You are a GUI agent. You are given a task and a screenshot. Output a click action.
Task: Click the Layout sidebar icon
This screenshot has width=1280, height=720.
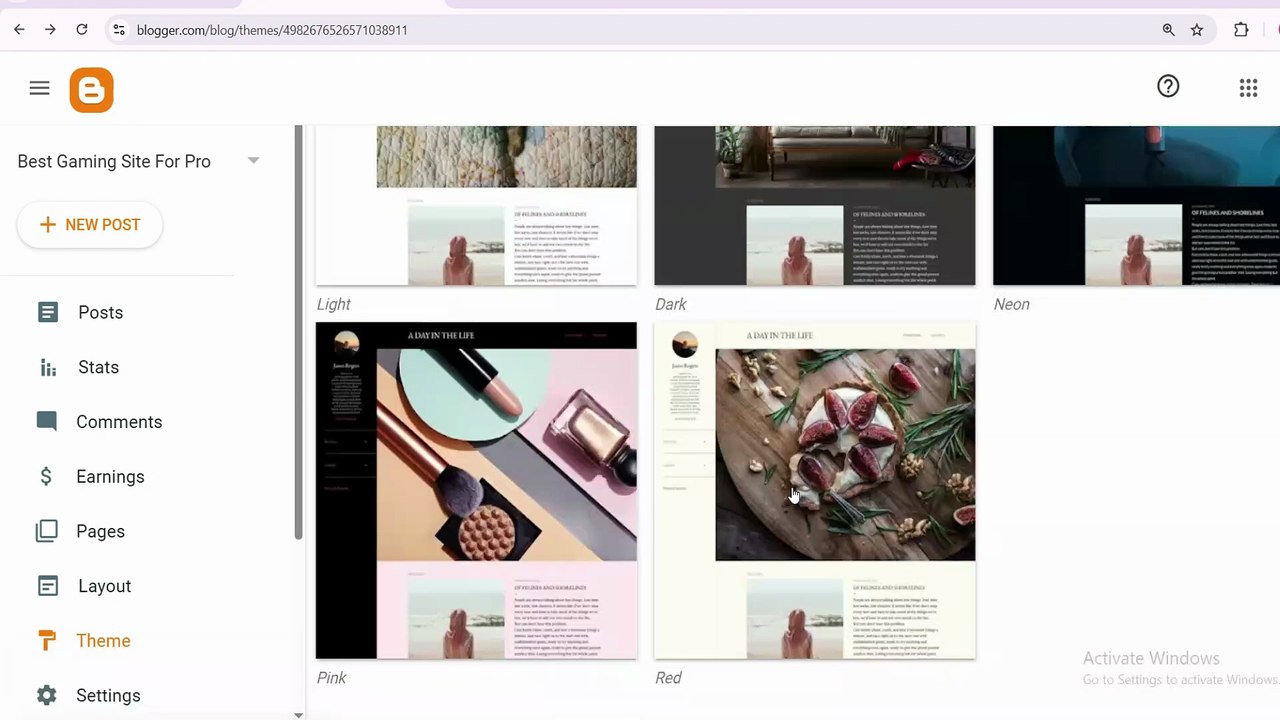[47, 586]
